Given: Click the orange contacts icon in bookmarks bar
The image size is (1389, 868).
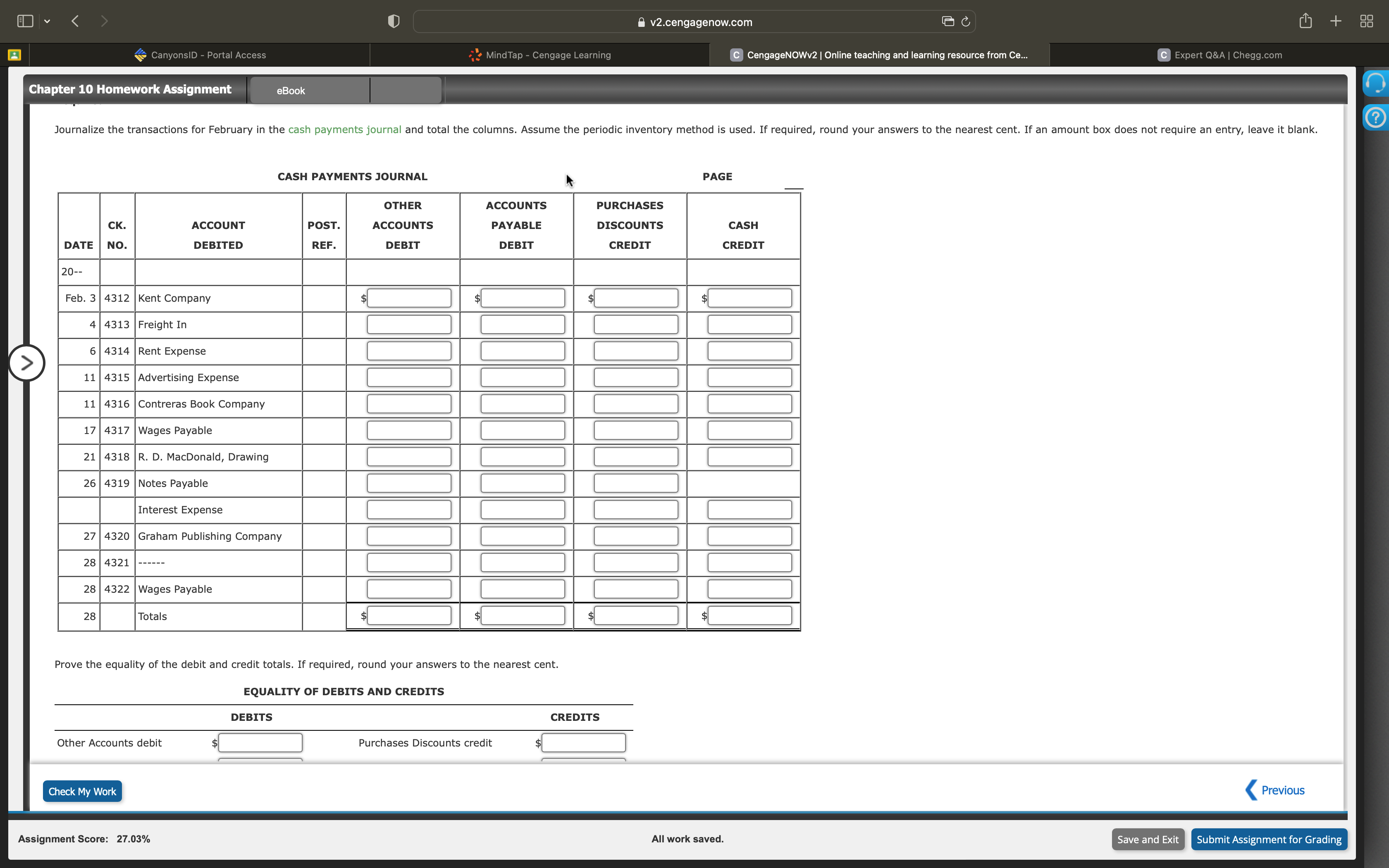Looking at the screenshot, I should (14, 55).
